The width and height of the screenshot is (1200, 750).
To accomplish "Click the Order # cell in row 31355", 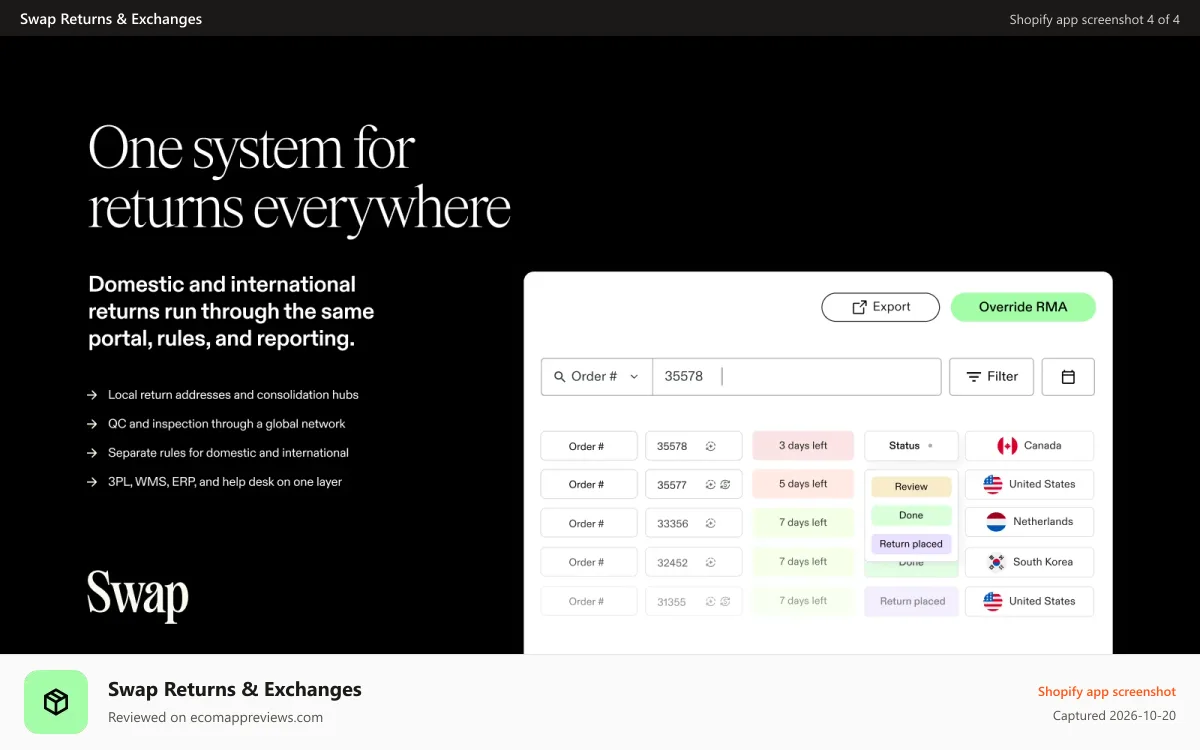I will point(589,602).
